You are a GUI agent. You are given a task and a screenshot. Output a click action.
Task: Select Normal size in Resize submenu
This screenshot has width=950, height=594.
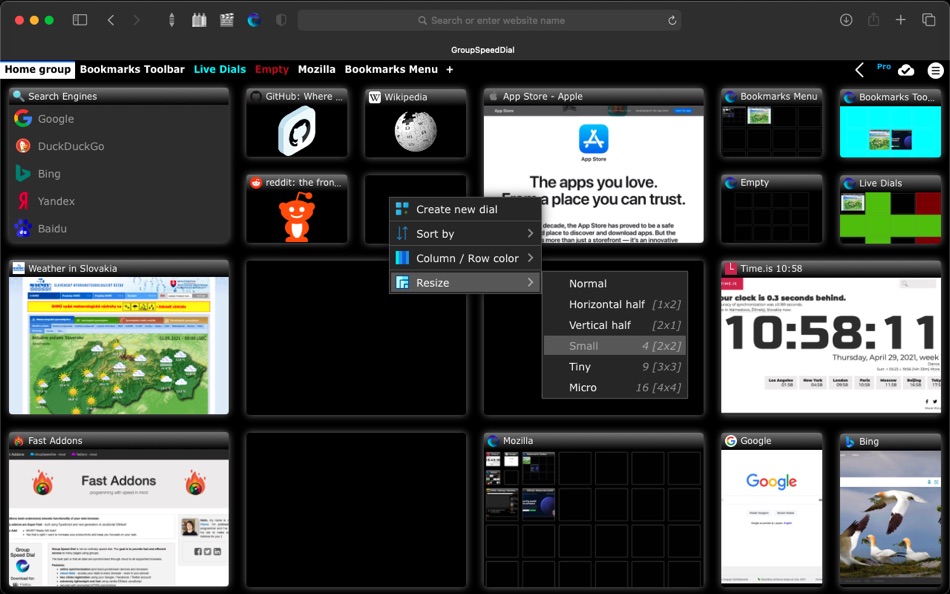coord(615,283)
